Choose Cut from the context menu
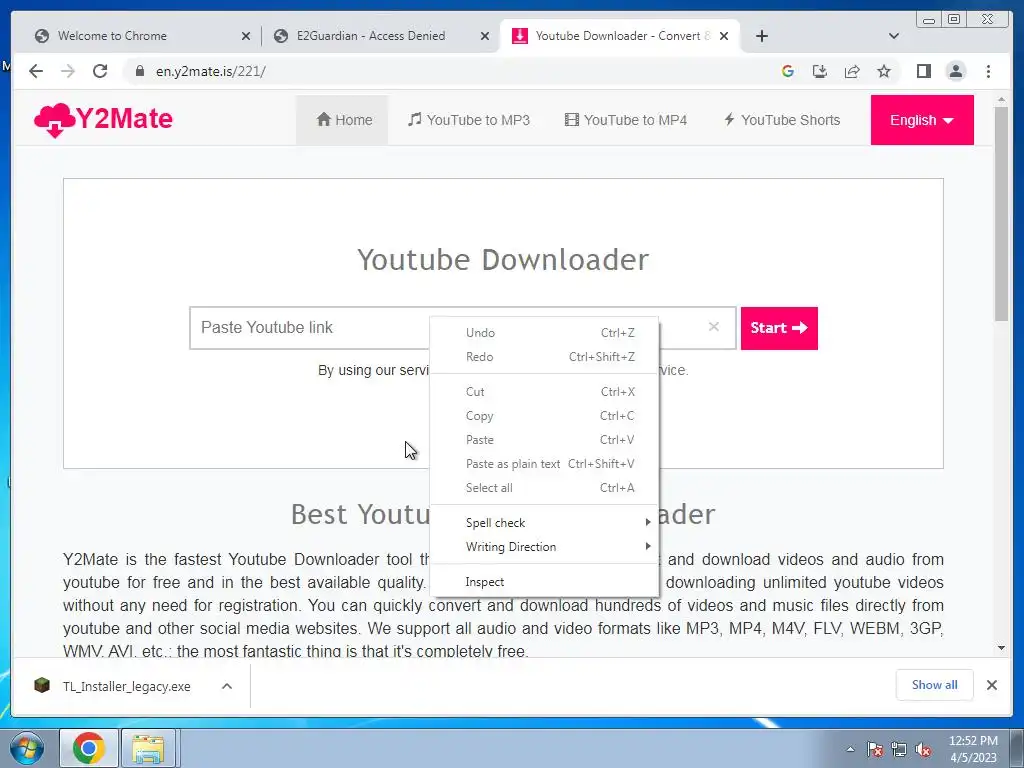Image resolution: width=1024 pixels, height=768 pixels. pyautogui.click(x=545, y=392)
